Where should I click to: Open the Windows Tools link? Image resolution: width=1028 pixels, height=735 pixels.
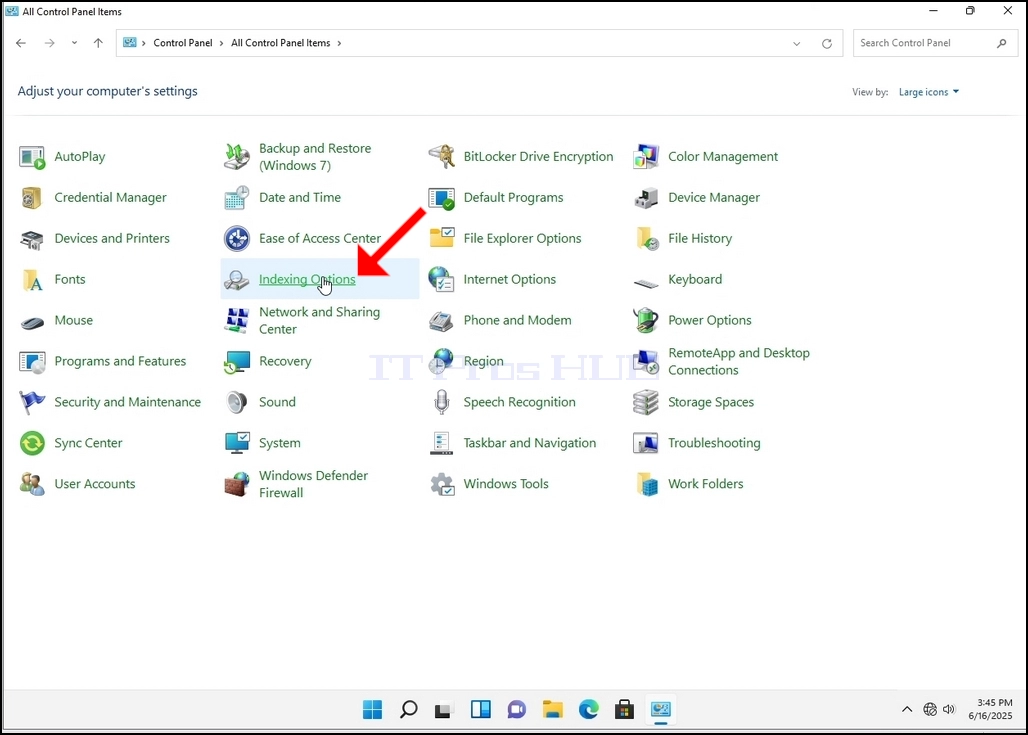pos(505,484)
